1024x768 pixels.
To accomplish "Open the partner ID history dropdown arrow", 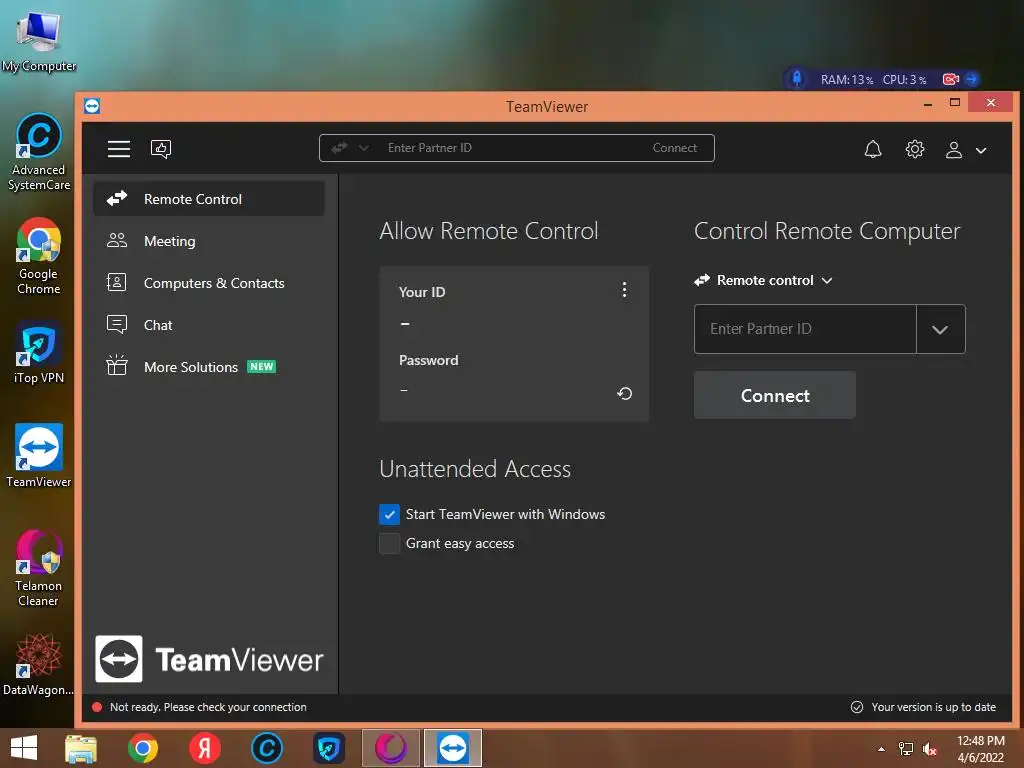I will (x=940, y=328).
